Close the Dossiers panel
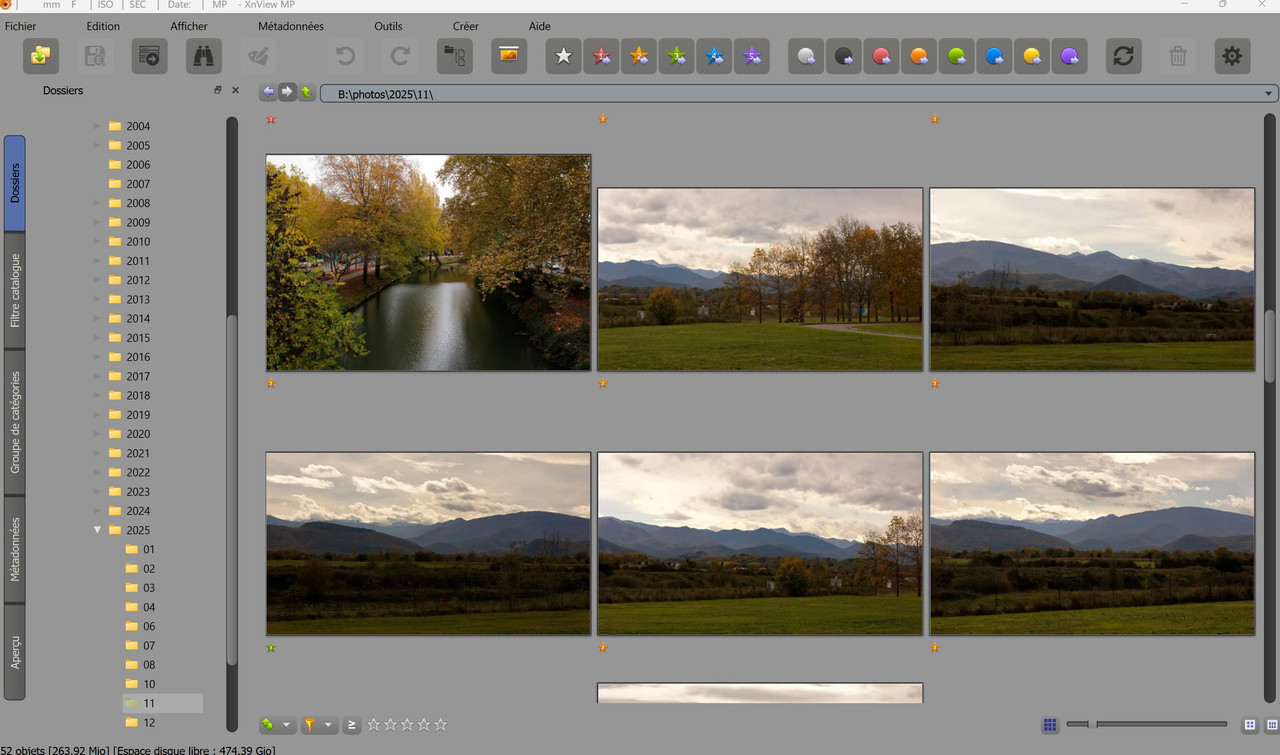This screenshot has height=755, width=1280. (x=236, y=90)
